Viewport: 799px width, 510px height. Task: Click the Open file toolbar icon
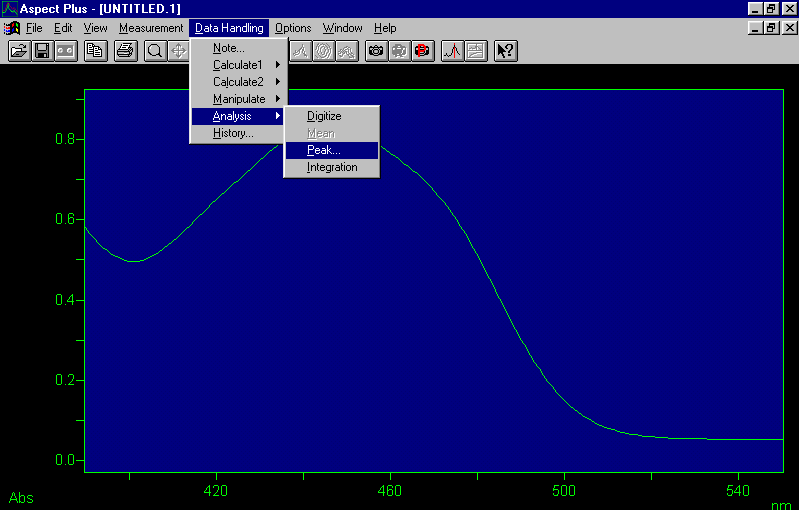point(19,50)
